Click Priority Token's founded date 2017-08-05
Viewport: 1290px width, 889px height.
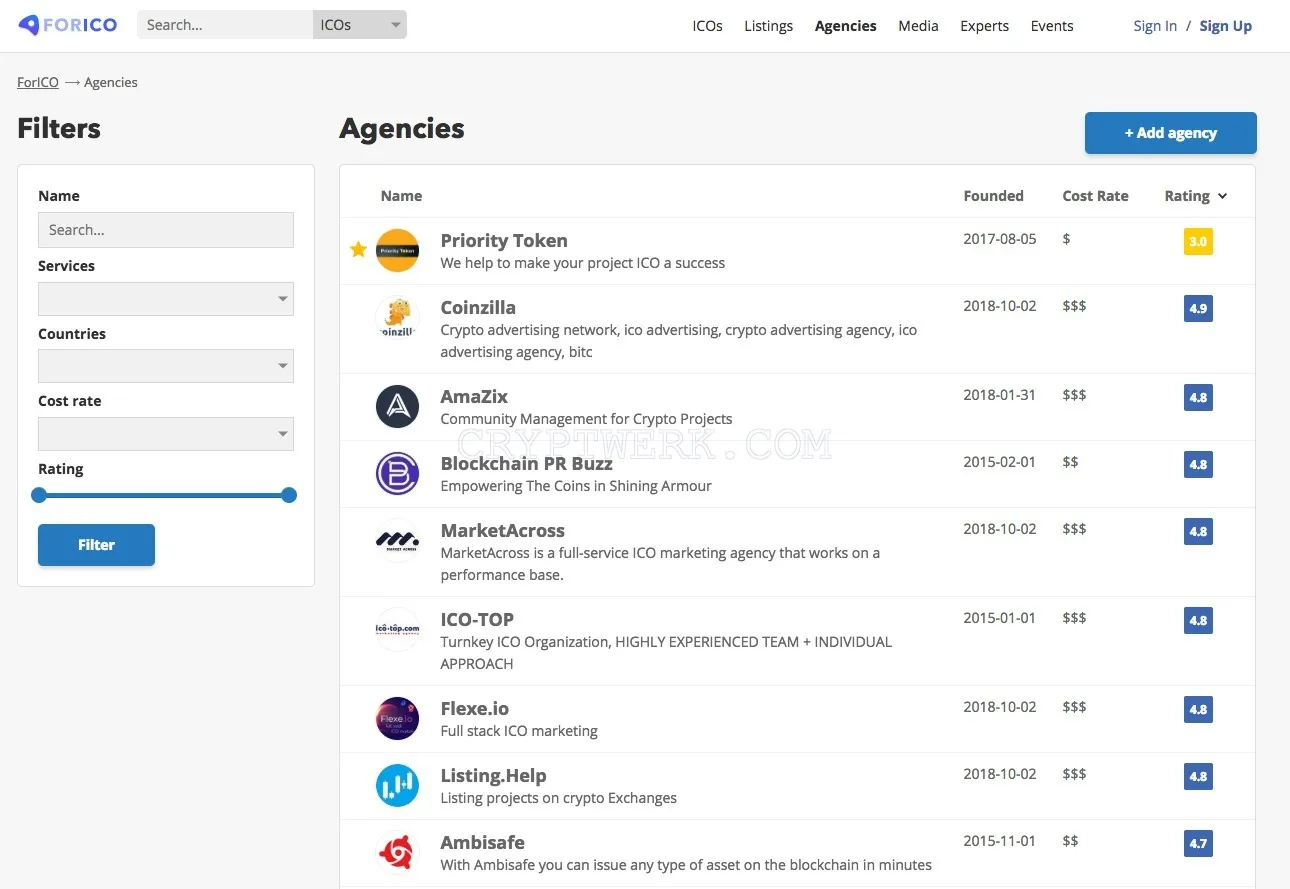[x=1000, y=239]
